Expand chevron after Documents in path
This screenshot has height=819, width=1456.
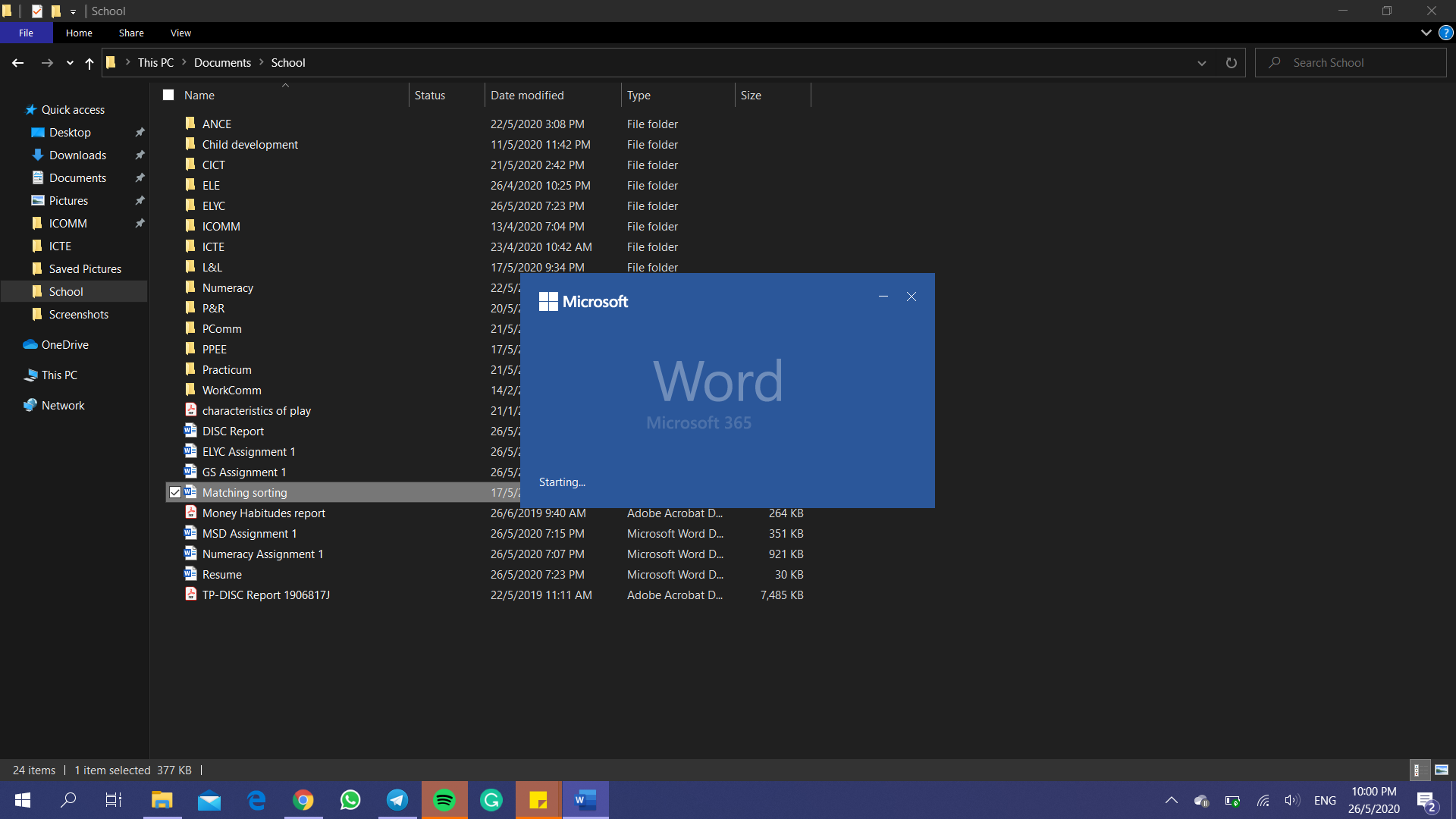[262, 62]
